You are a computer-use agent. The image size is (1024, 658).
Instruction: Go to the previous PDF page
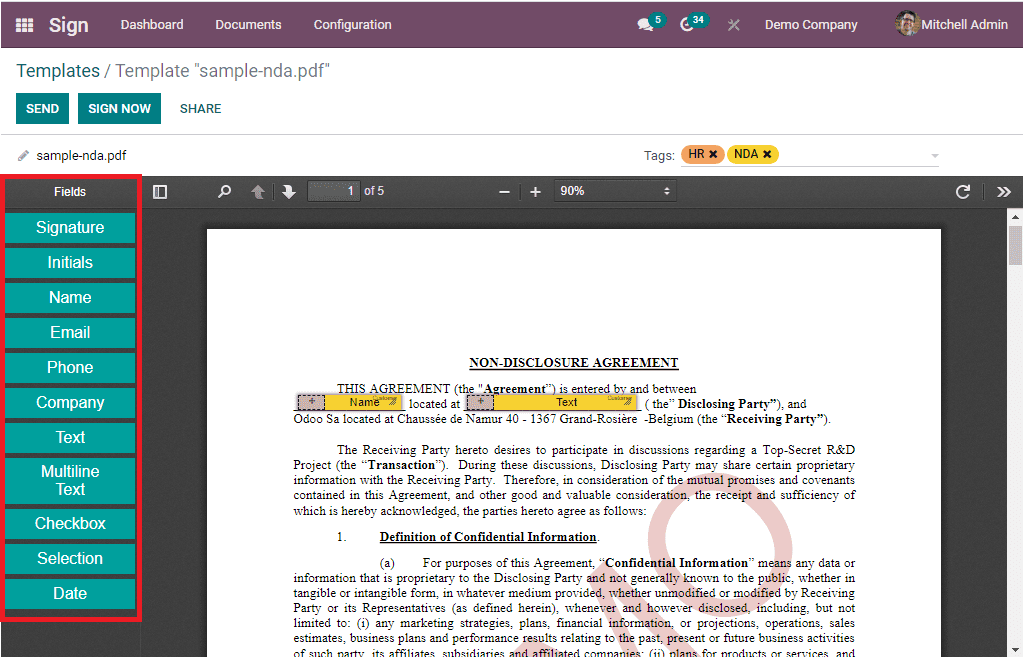[258, 192]
